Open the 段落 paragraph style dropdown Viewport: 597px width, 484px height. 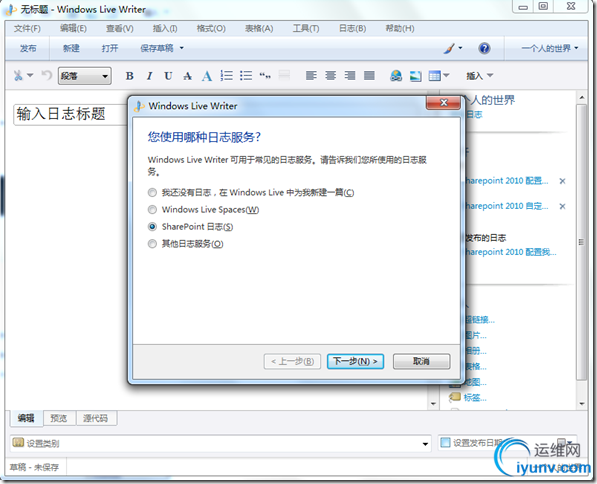(x=85, y=76)
